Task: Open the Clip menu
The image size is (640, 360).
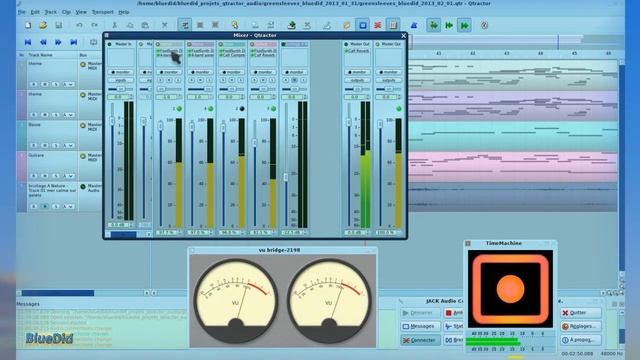Action: pyautogui.click(x=66, y=12)
